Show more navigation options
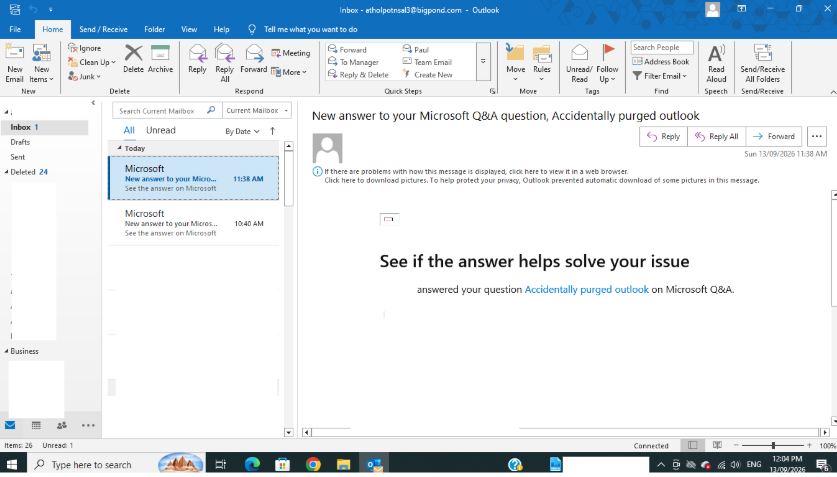 click(88, 425)
